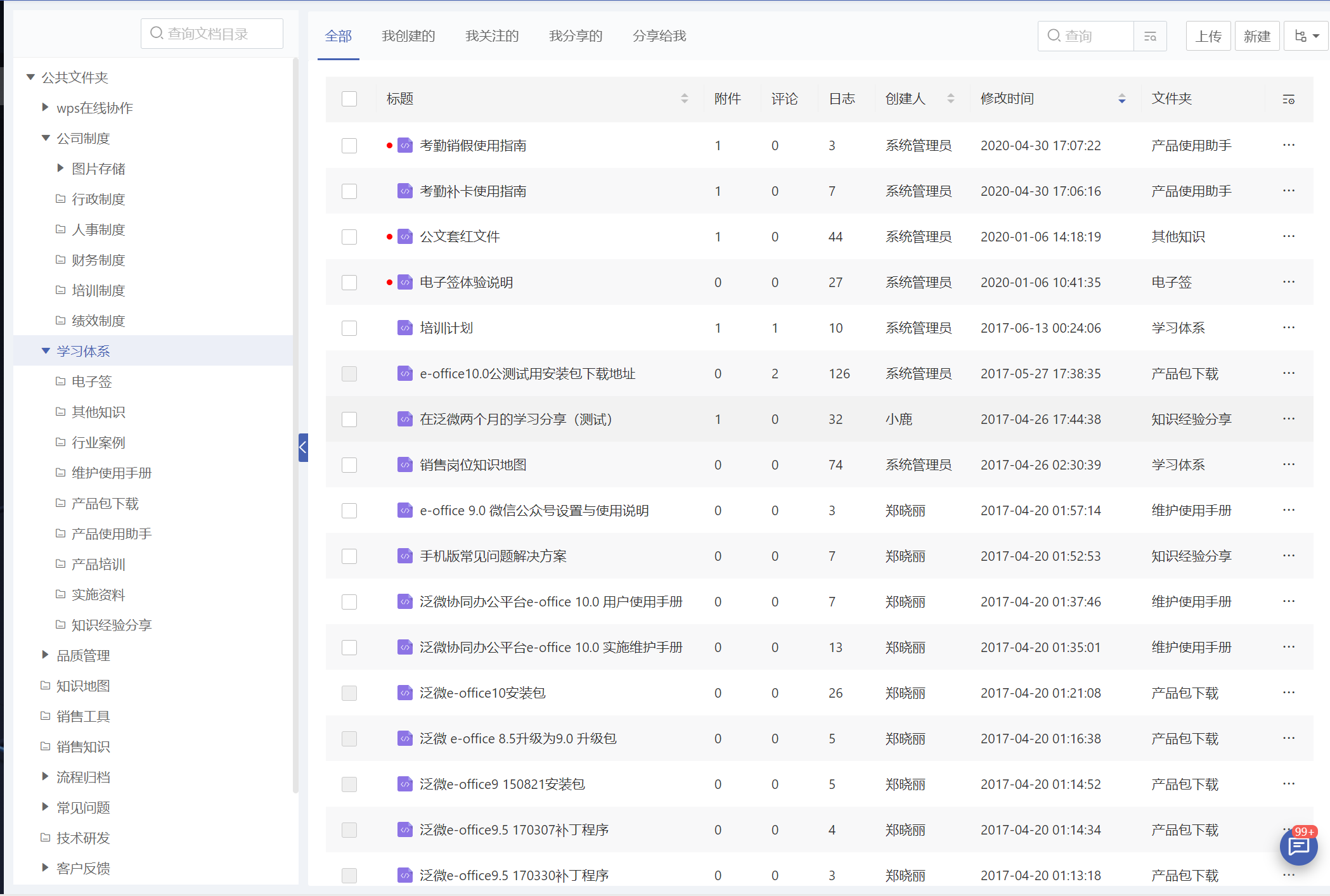
Task: Check the box for 泛微协同办公平台e-office 10.0 用户使用手册
Action: tap(349, 602)
